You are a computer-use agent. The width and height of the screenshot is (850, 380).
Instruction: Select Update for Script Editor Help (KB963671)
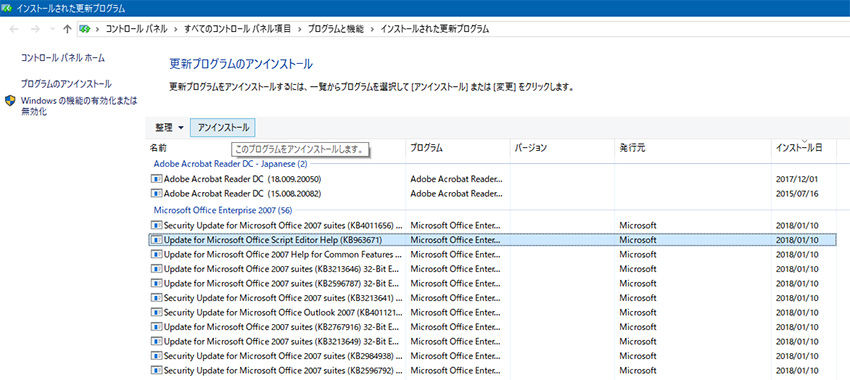tap(492, 240)
